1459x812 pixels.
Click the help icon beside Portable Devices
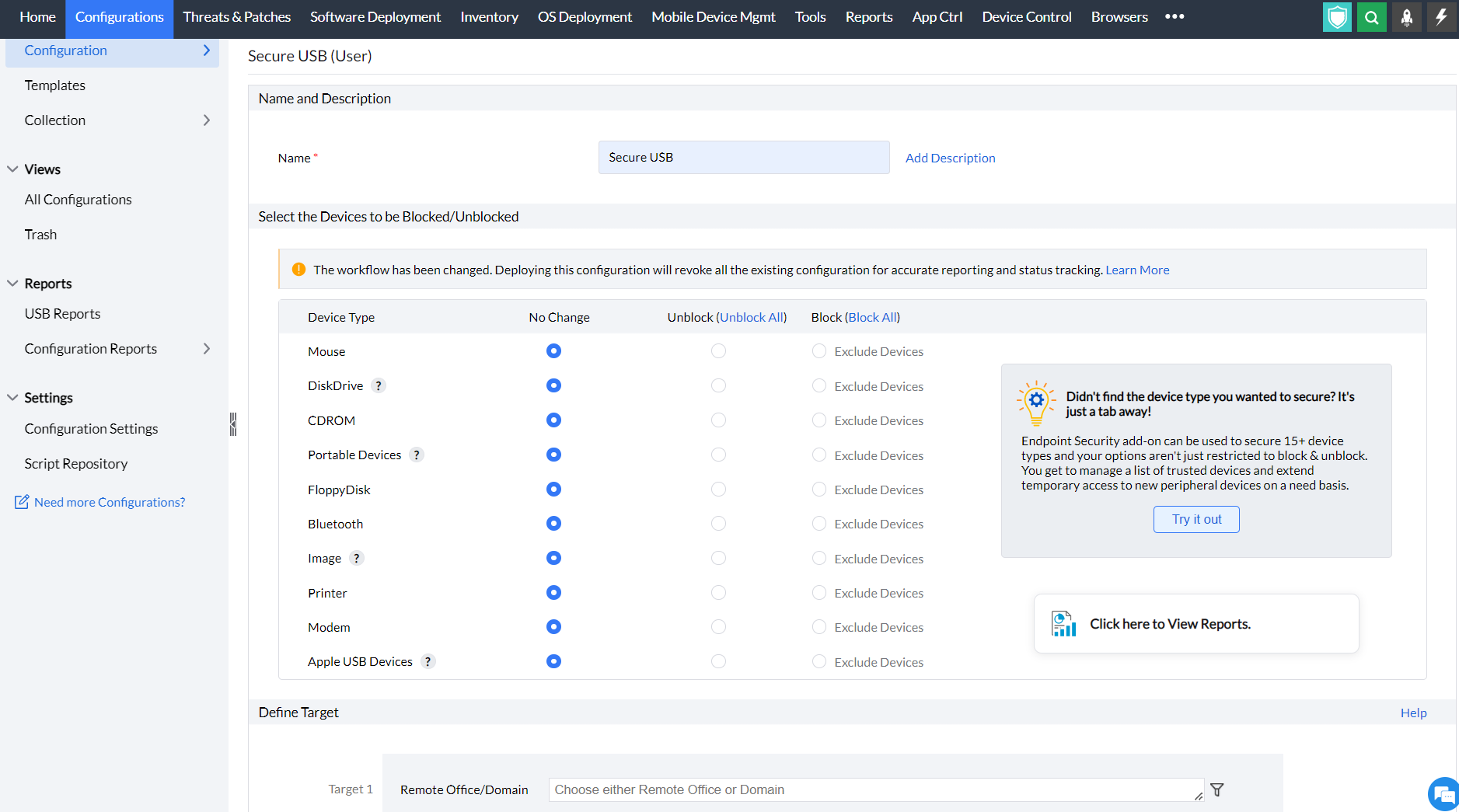click(417, 455)
